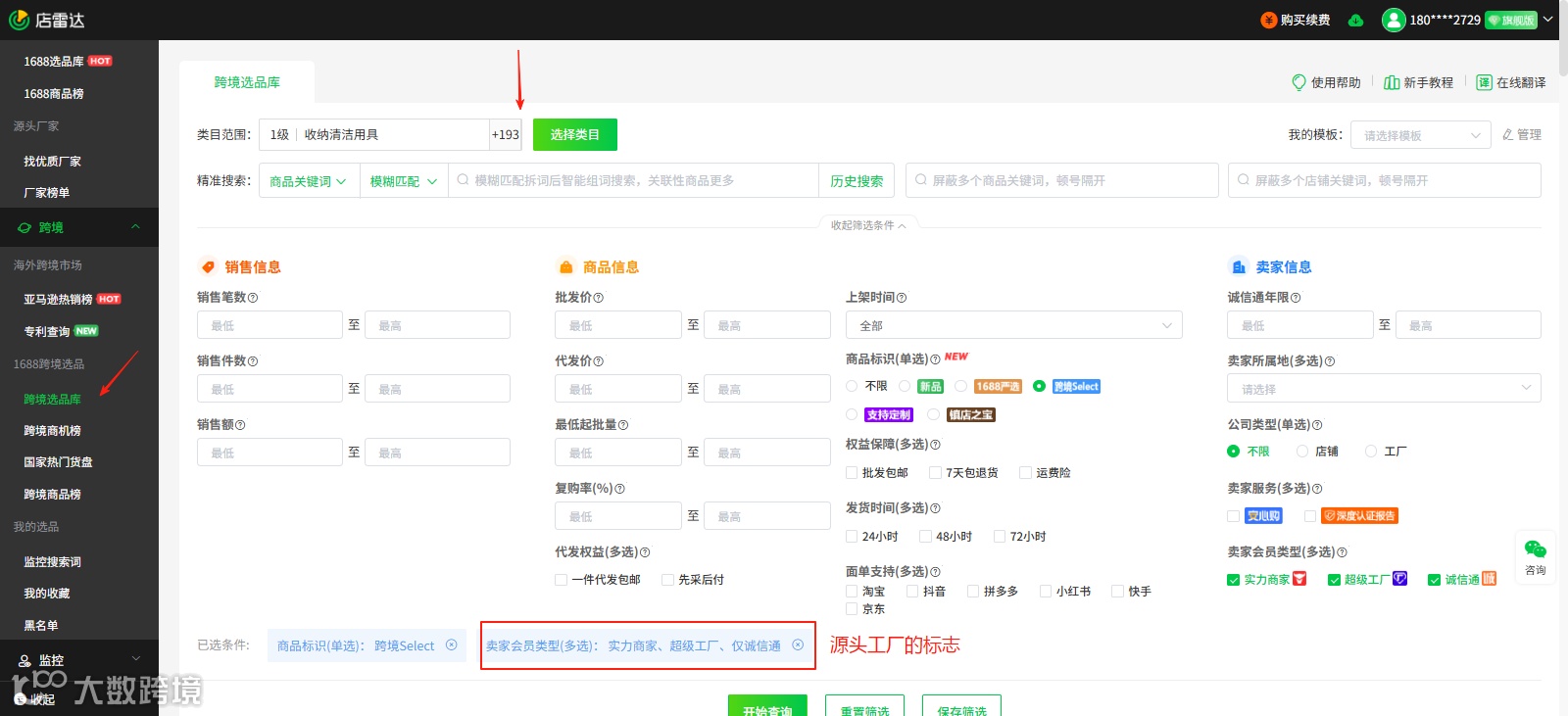Open the user avatar icon

(x=1394, y=20)
